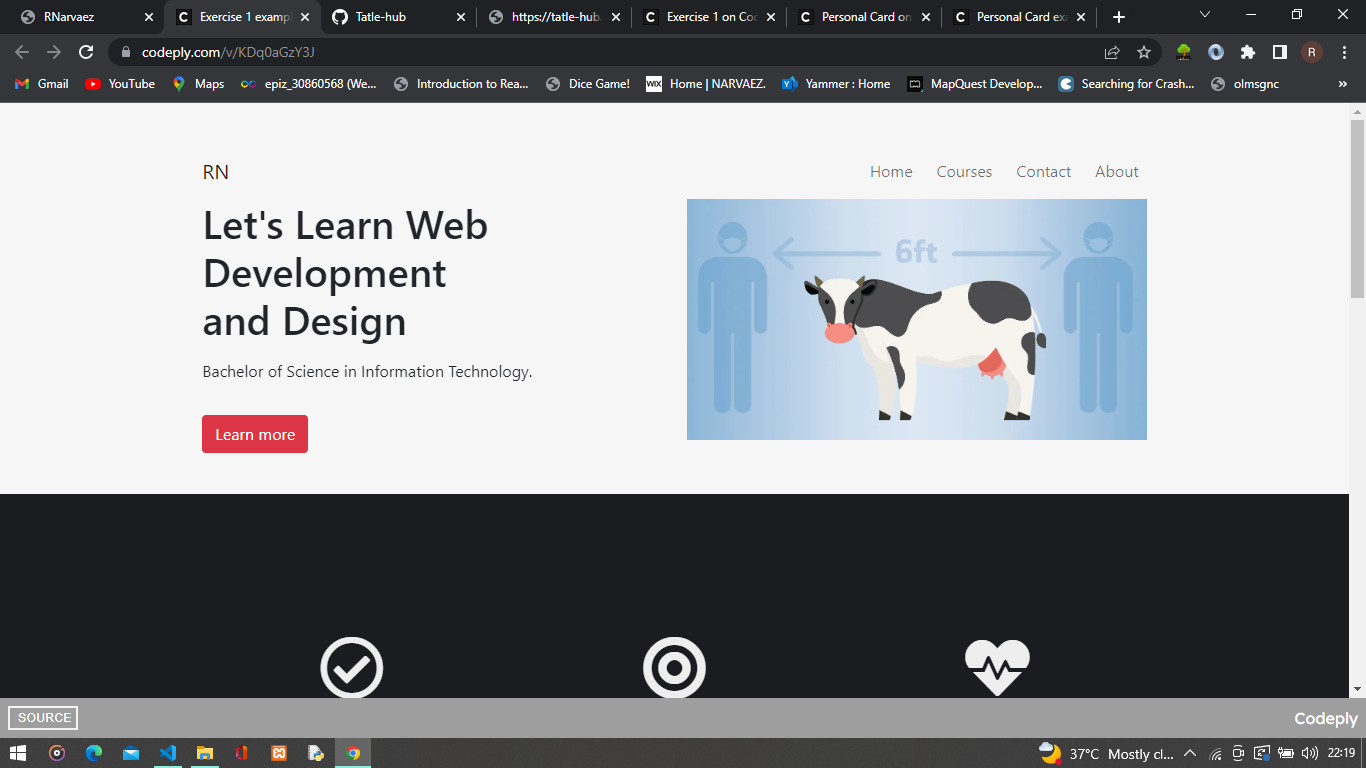This screenshot has height=768, width=1366.
Task: Expand hidden bookmarks with double chevron
Action: (1342, 84)
